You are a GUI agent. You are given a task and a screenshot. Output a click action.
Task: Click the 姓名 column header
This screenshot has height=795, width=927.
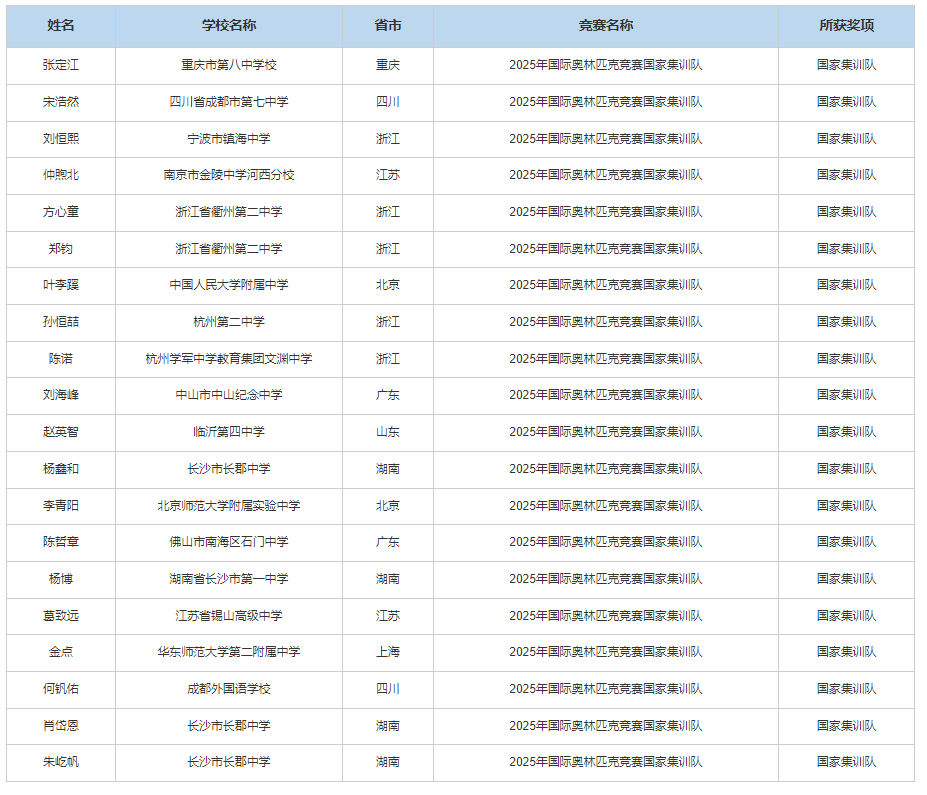click(x=61, y=25)
